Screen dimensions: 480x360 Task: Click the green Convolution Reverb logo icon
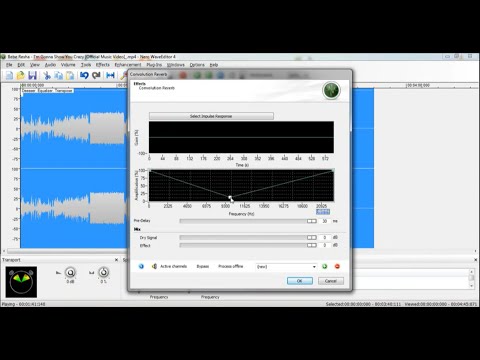(331, 90)
